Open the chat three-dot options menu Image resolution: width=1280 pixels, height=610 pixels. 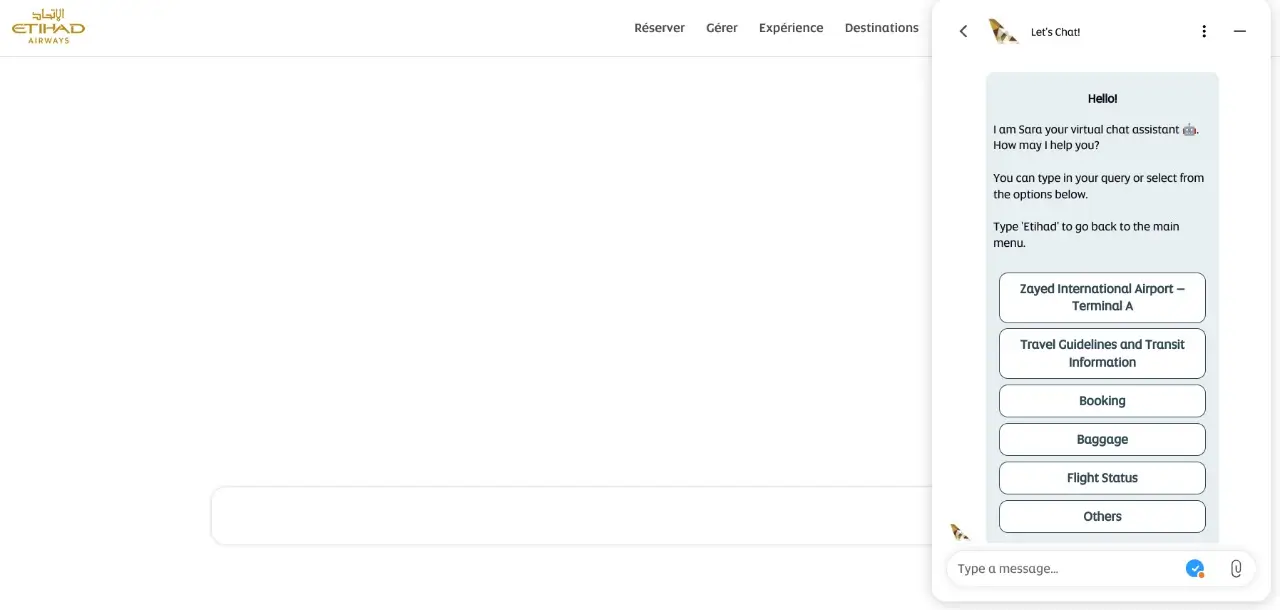point(1204,31)
